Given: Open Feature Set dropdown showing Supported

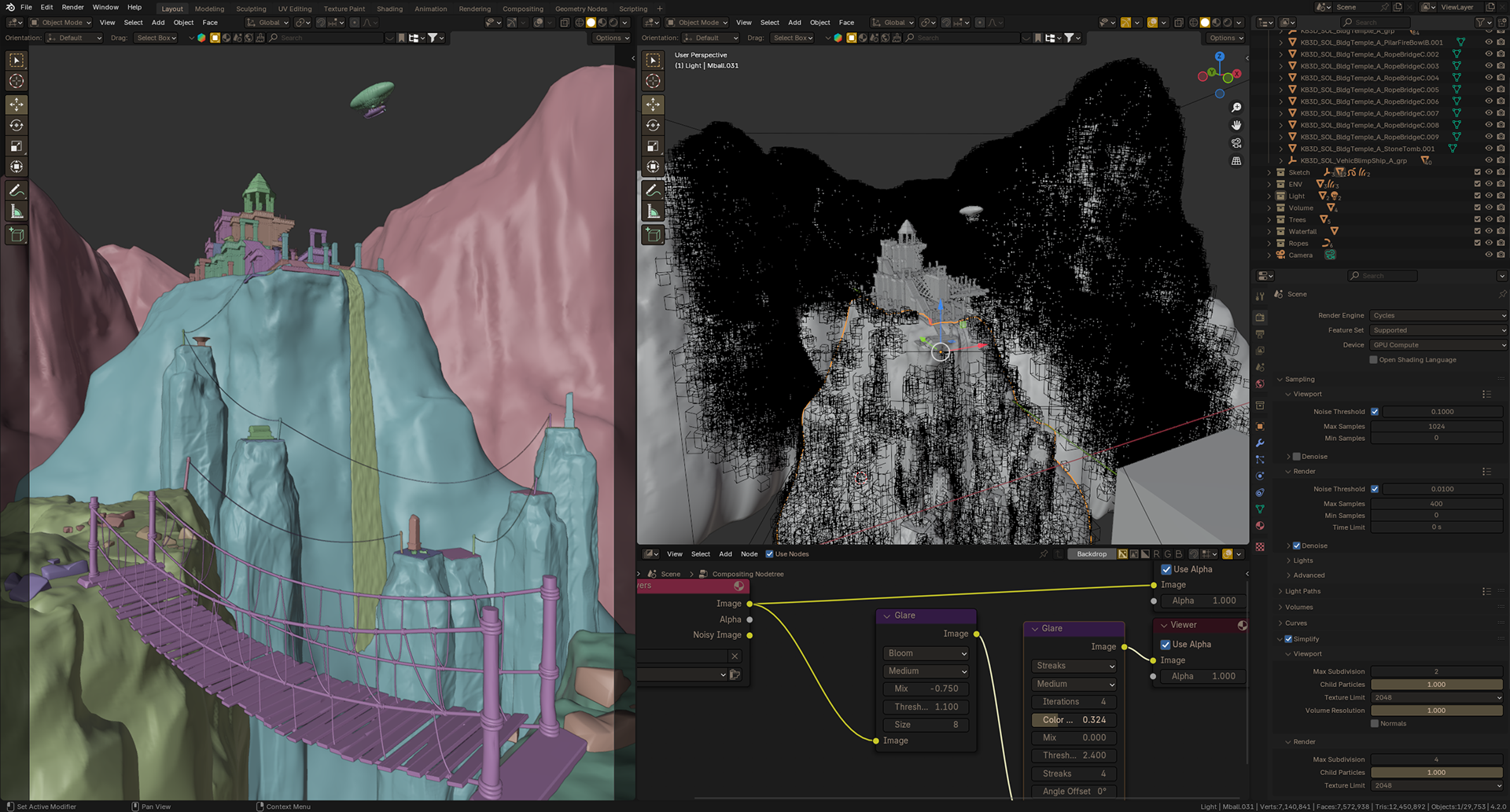Looking at the screenshot, I should point(1438,330).
